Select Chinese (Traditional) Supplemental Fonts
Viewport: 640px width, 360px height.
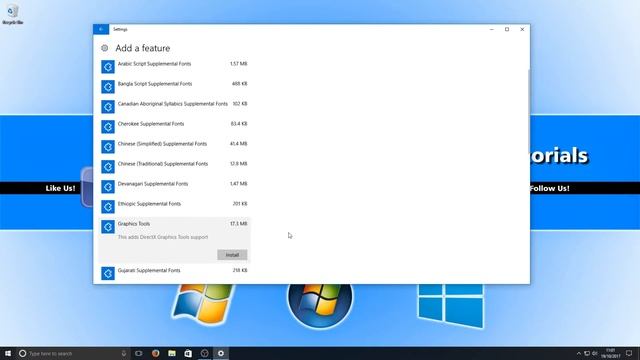[x=163, y=164]
